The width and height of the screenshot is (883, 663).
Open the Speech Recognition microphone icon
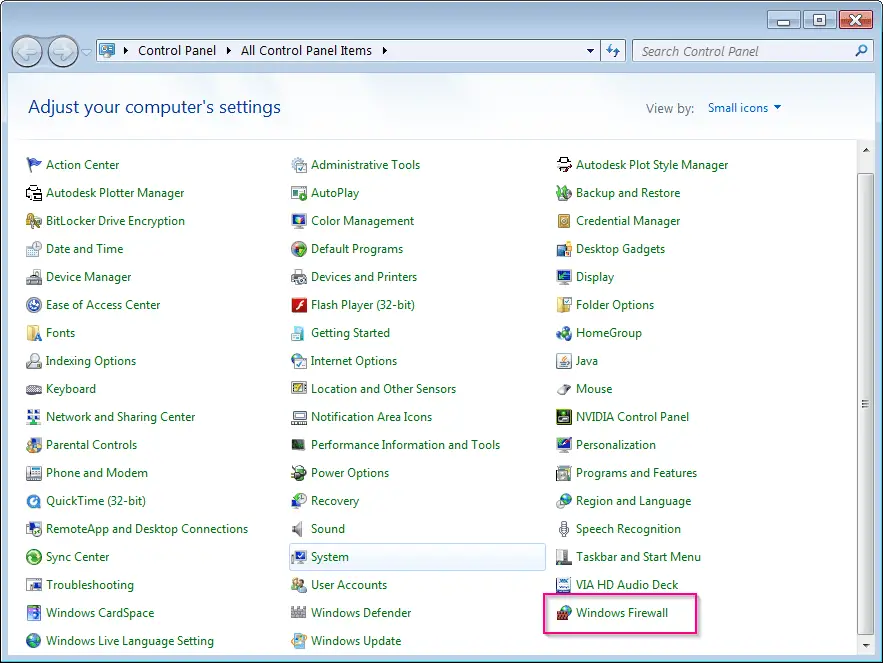[x=564, y=529]
